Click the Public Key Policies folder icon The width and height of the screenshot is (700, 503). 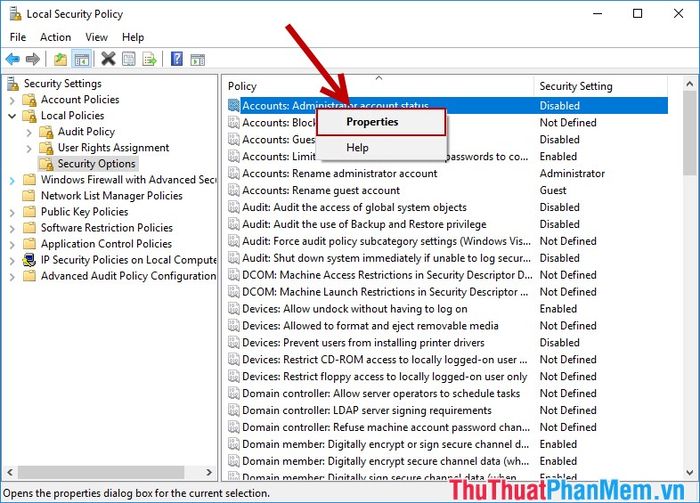click(x=29, y=212)
